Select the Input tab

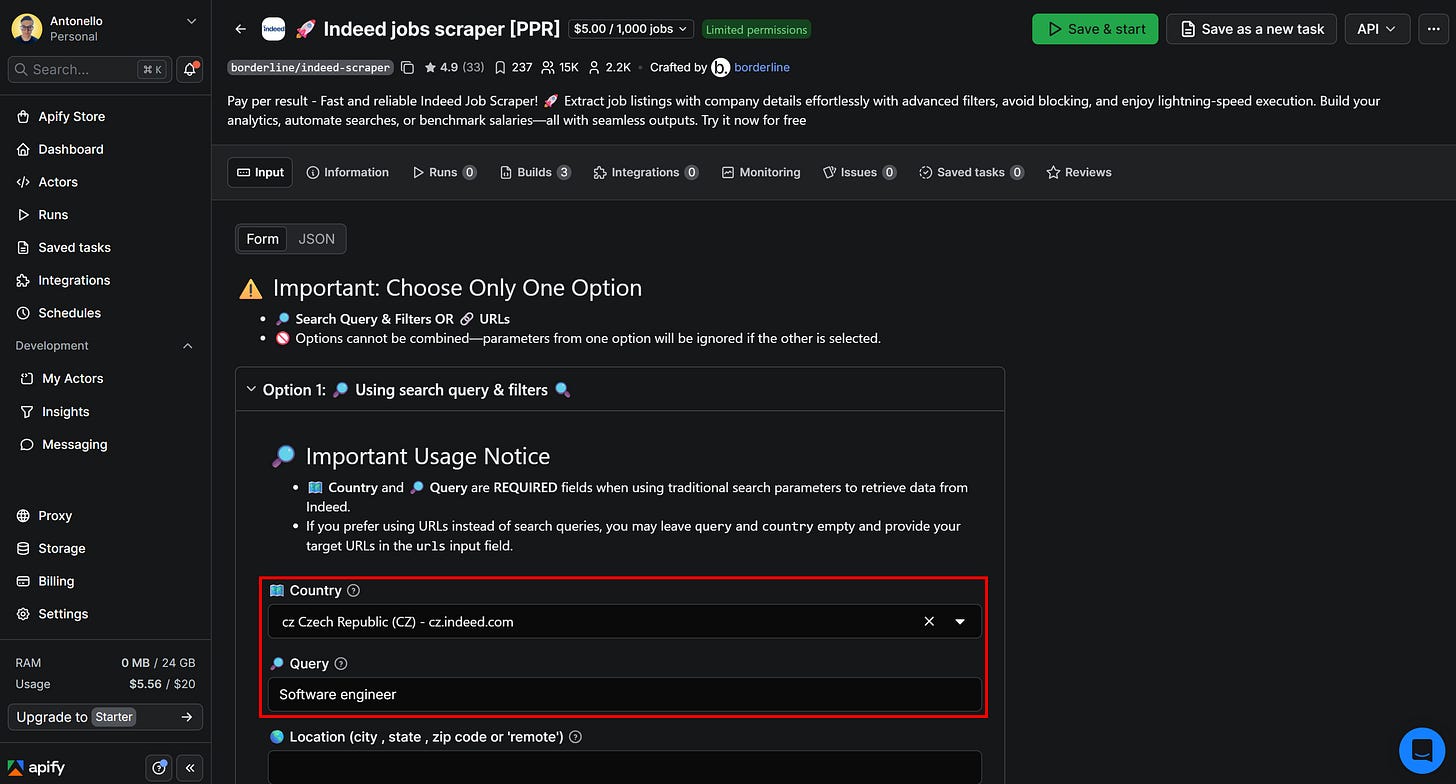point(260,172)
